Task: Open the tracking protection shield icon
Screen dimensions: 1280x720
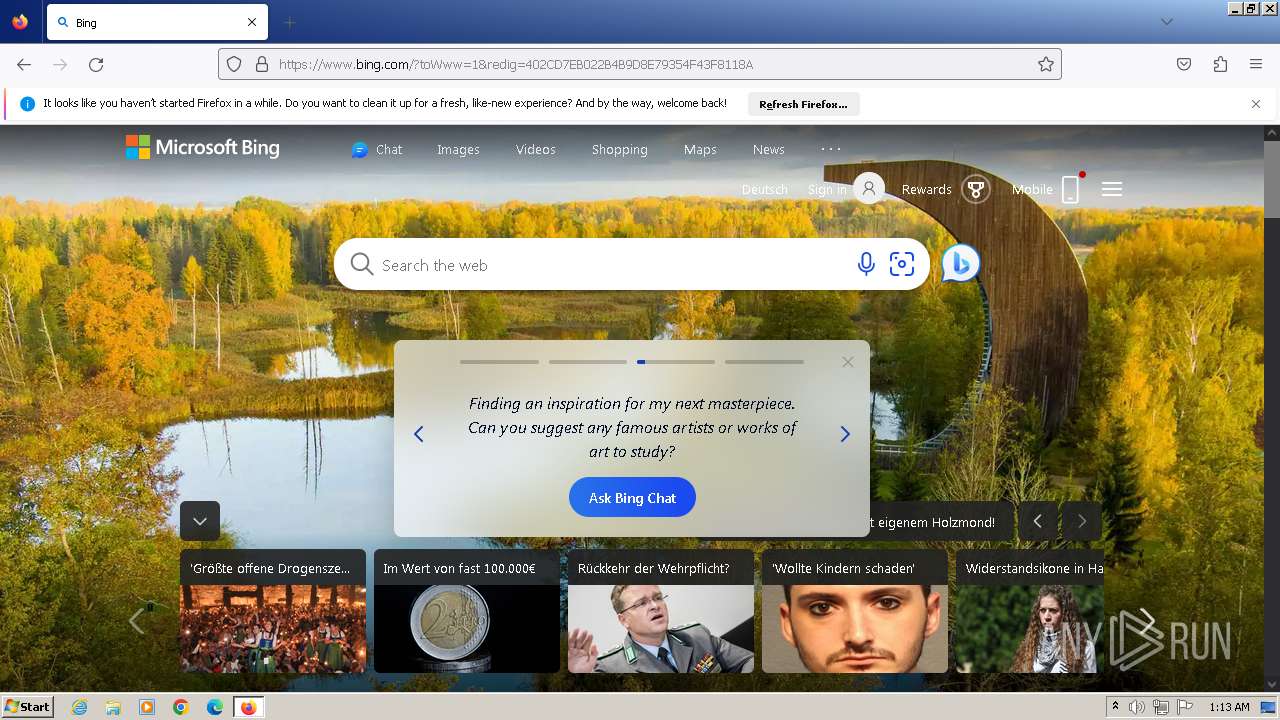Action: pyautogui.click(x=234, y=64)
